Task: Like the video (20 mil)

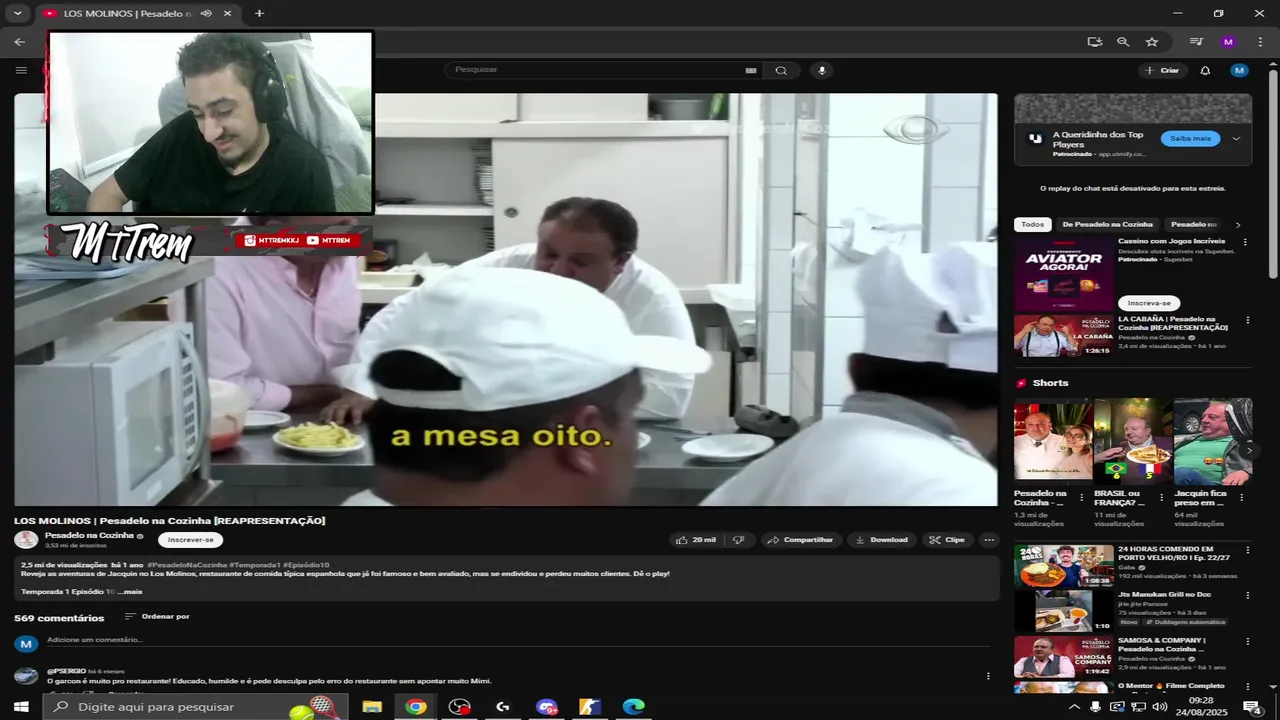Action: click(696, 540)
